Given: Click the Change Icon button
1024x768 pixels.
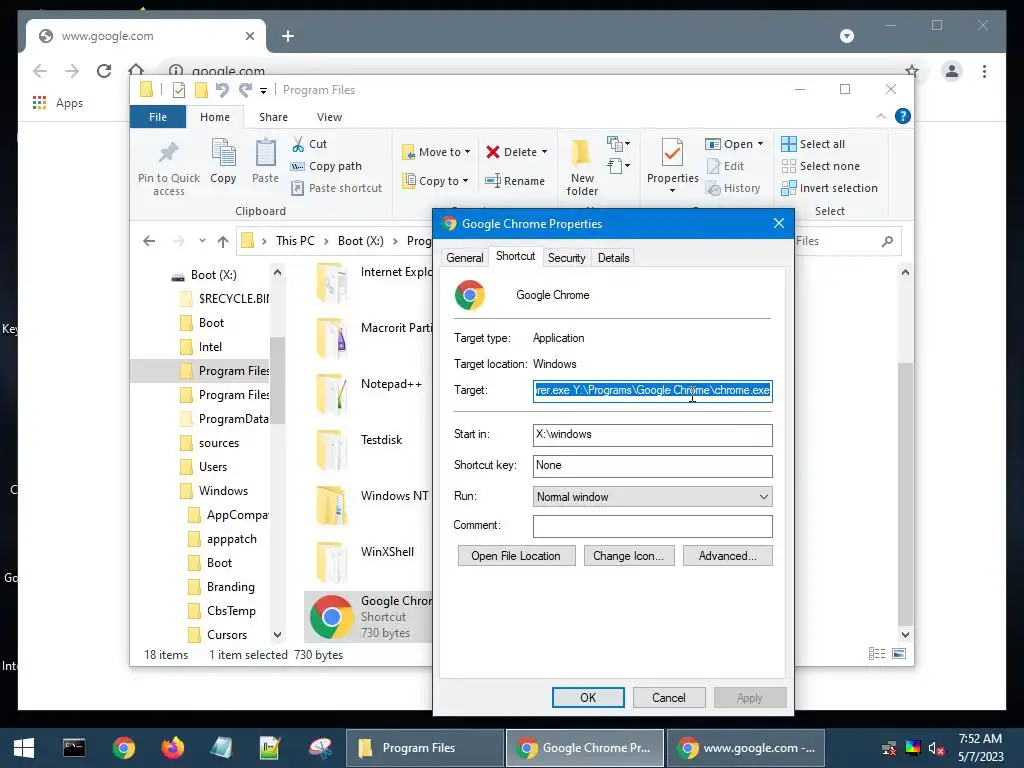Looking at the screenshot, I should [x=628, y=556].
